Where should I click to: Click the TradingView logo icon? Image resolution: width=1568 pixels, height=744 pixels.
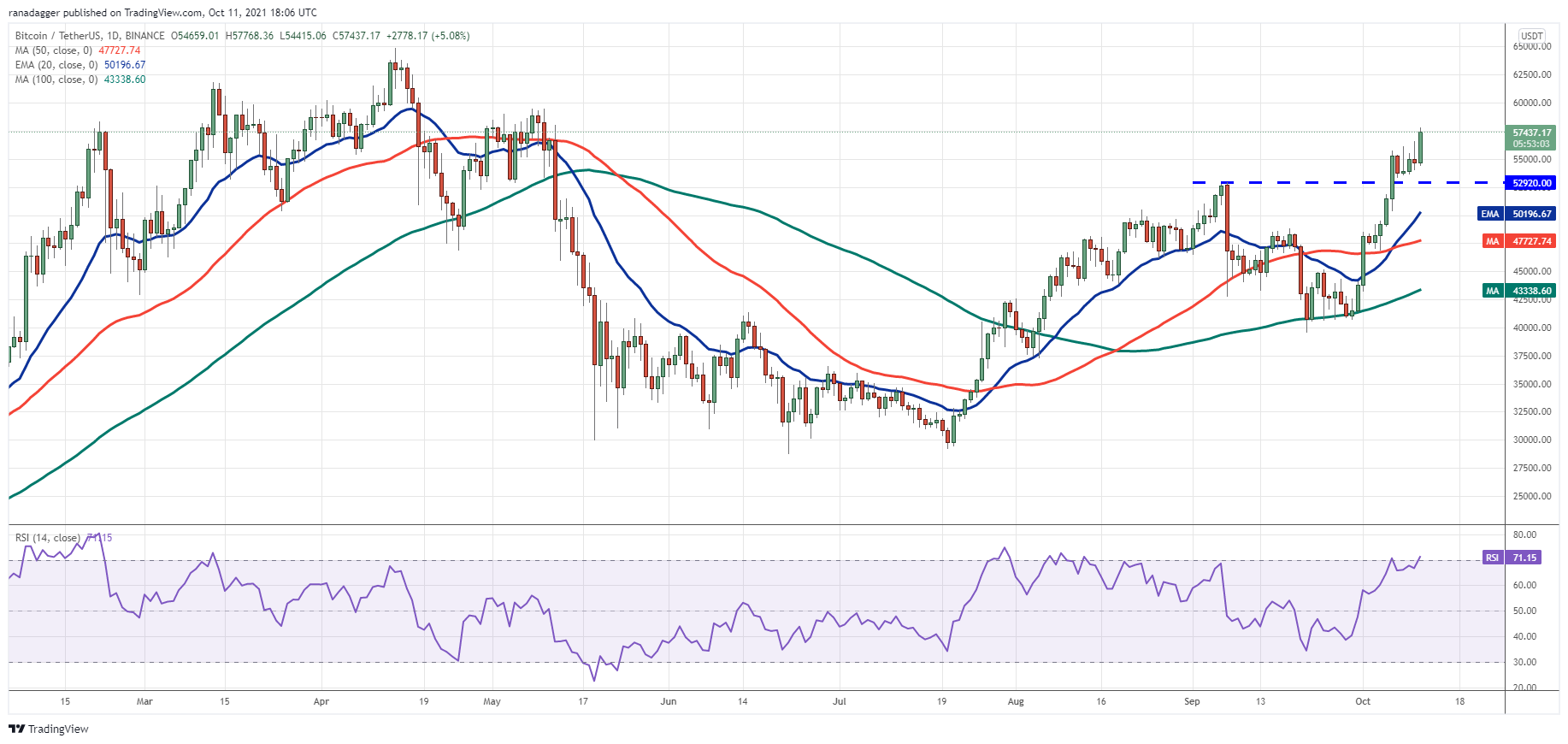click(x=17, y=729)
